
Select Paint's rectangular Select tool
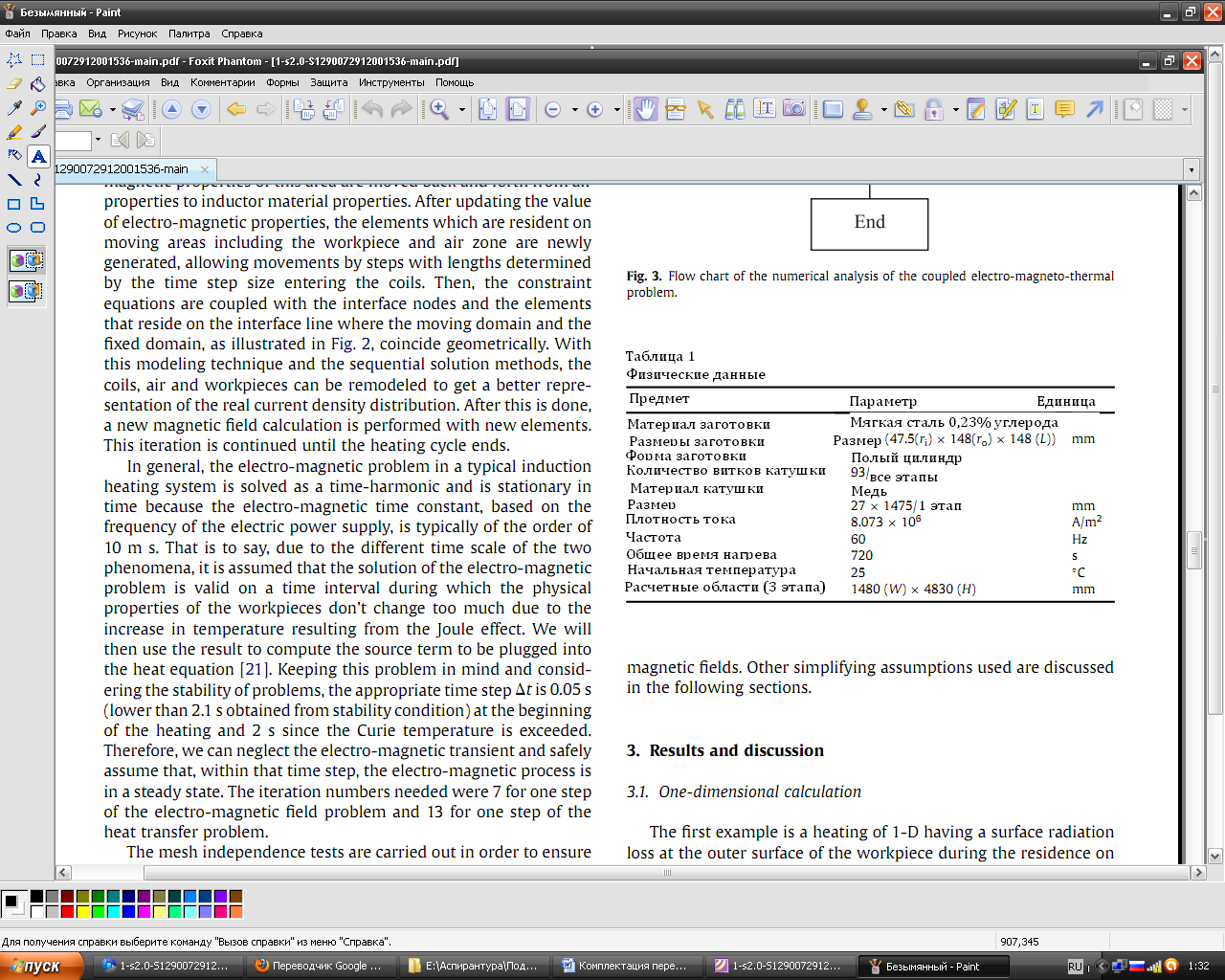pyautogui.click(x=38, y=59)
